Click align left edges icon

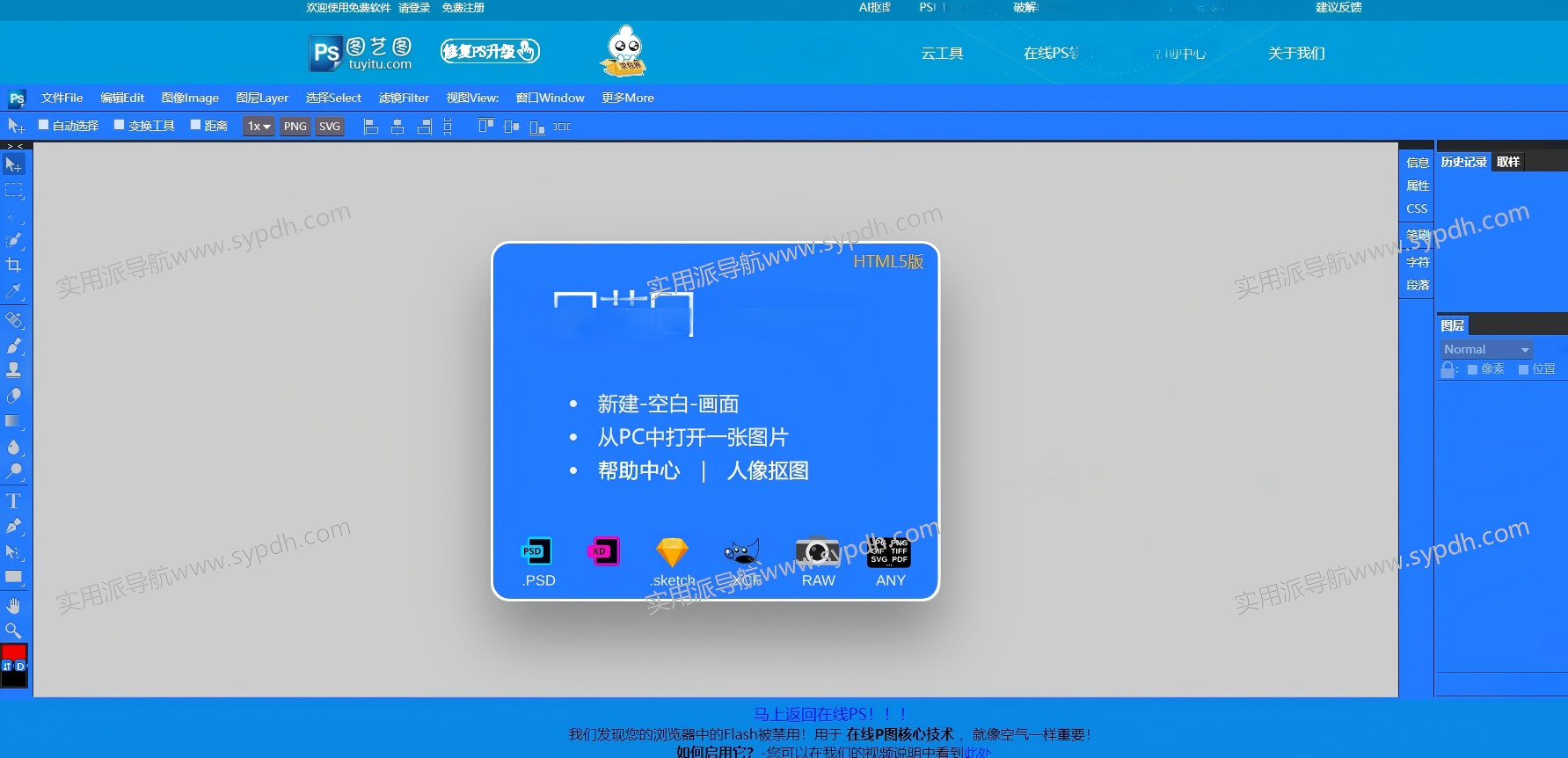[x=371, y=127]
